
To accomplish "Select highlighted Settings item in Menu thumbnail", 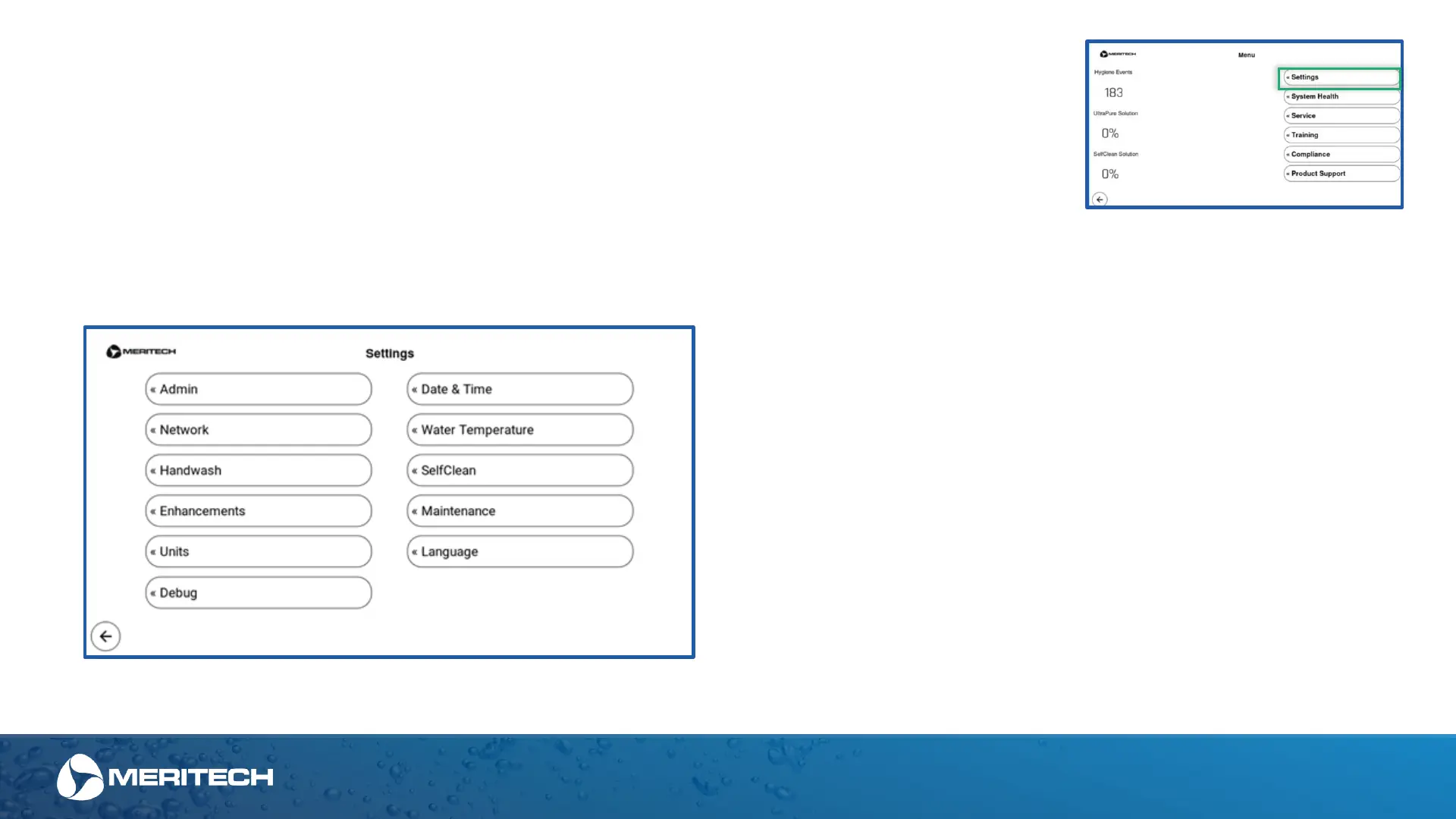I will click(x=1340, y=77).
